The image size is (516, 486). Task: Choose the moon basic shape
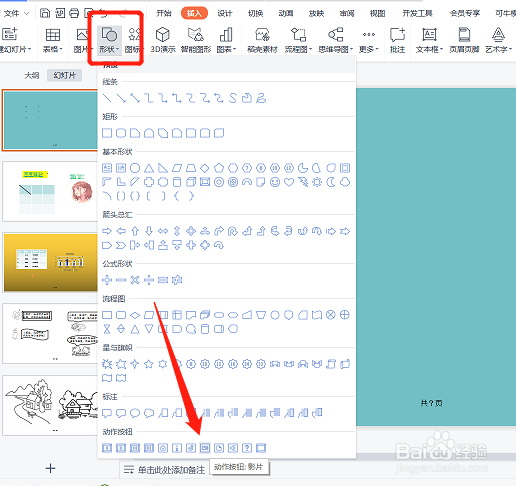click(331, 182)
